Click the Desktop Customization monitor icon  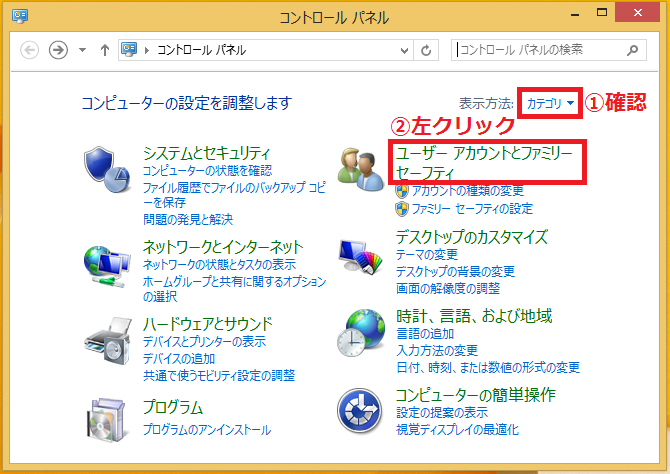[x=361, y=256]
